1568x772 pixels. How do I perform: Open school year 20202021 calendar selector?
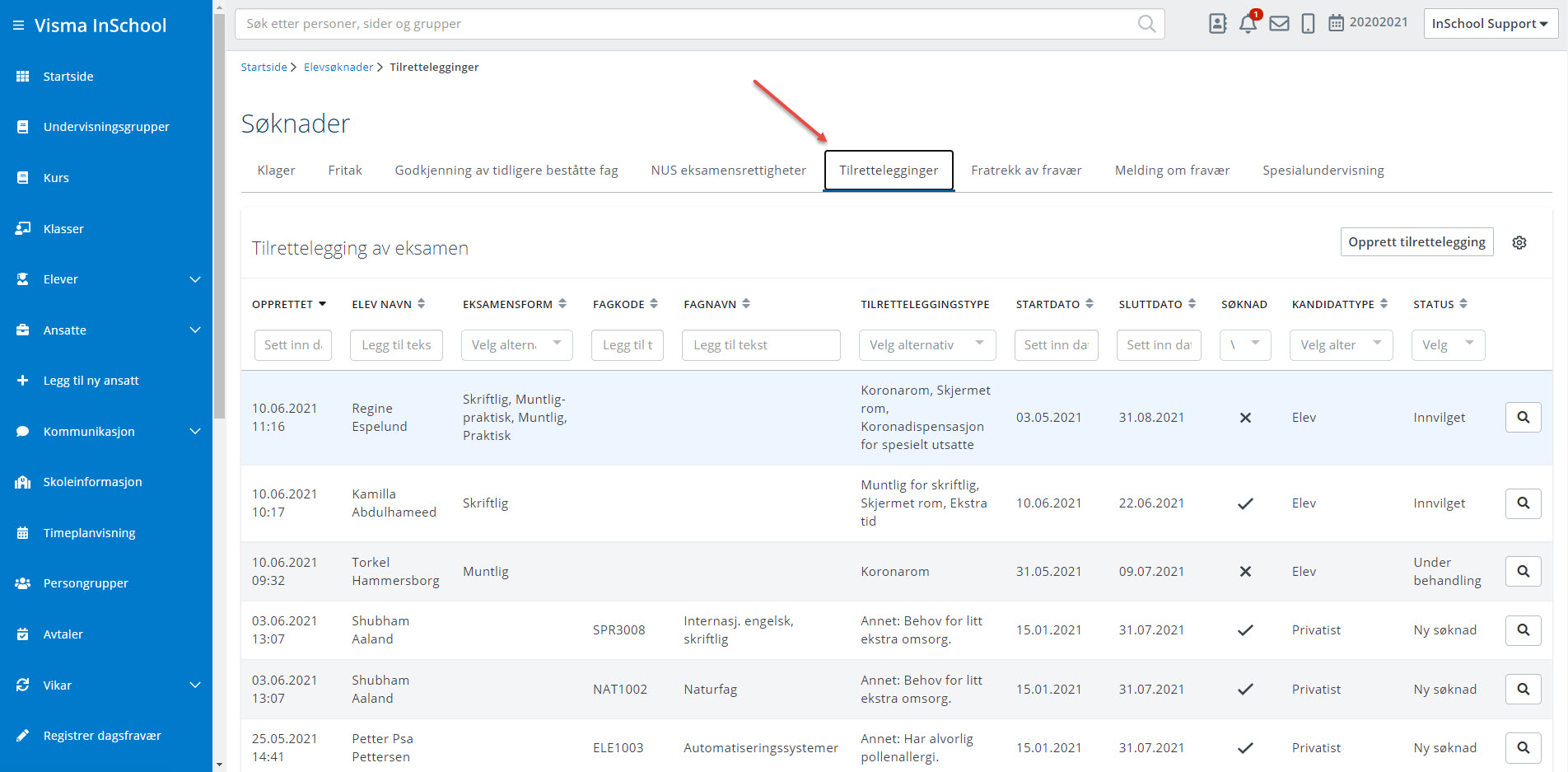pyautogui.click(x=1368, y=23)
